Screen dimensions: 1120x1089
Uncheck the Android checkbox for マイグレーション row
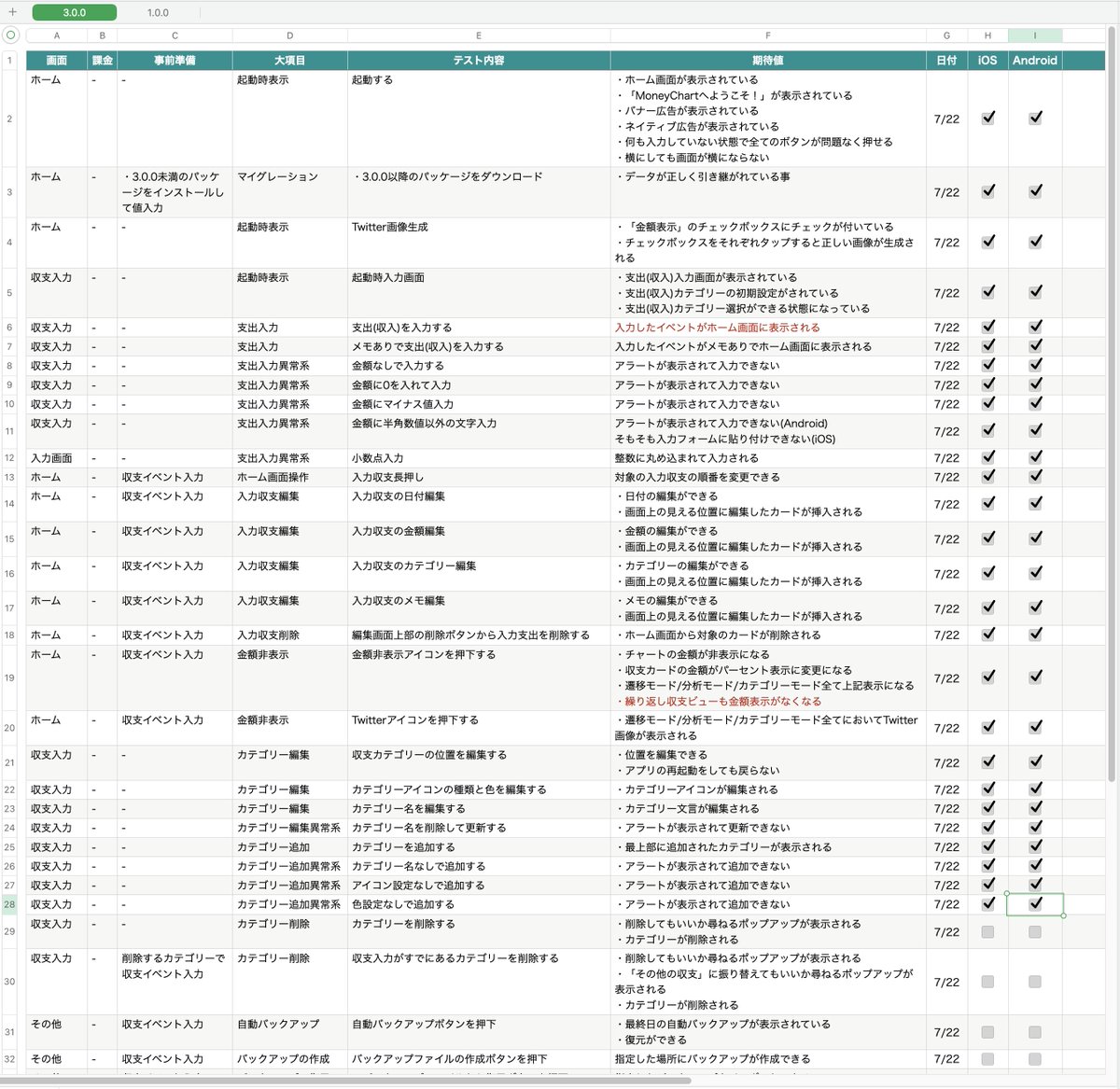[1035, 191]
